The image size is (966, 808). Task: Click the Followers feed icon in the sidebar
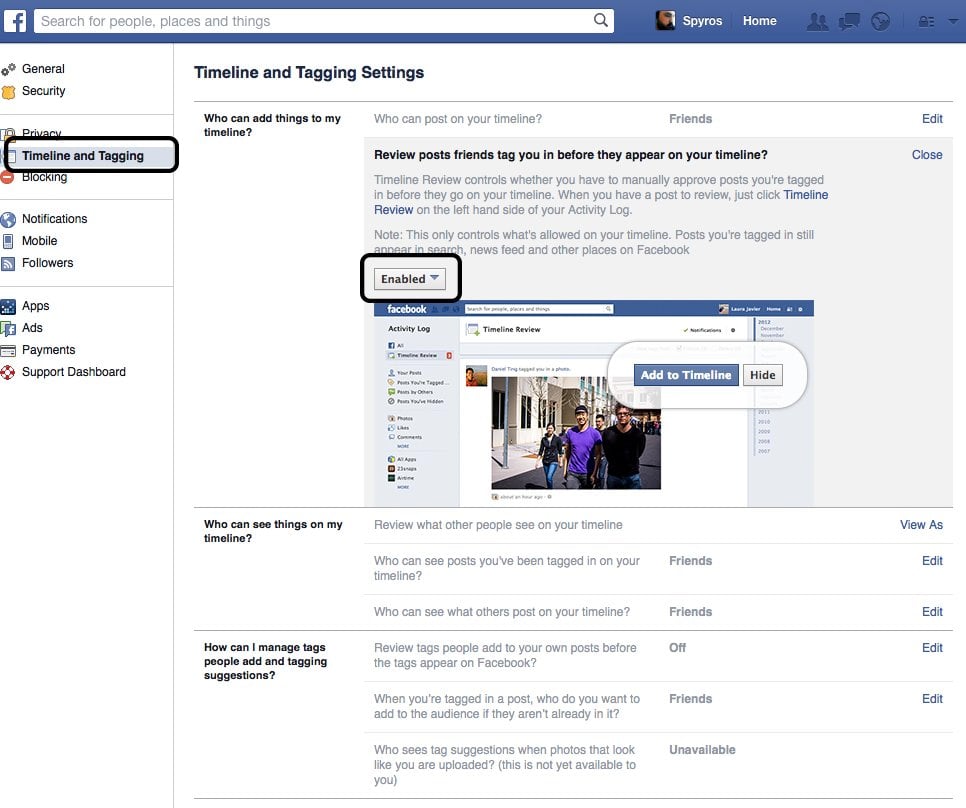tap(8, 264)
